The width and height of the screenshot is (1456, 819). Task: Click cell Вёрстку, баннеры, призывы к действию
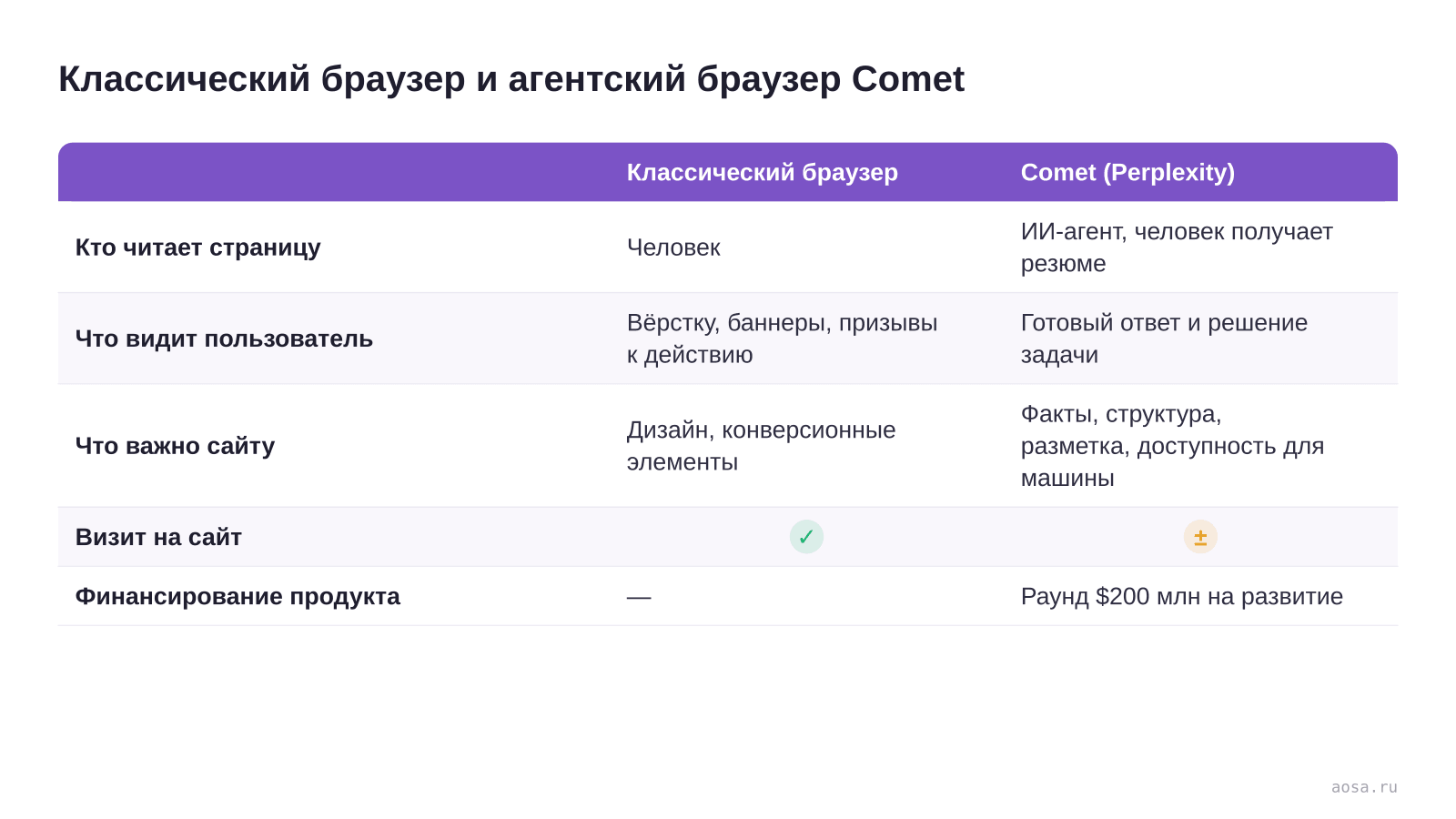pyautogui.click(x=782, y=339)
